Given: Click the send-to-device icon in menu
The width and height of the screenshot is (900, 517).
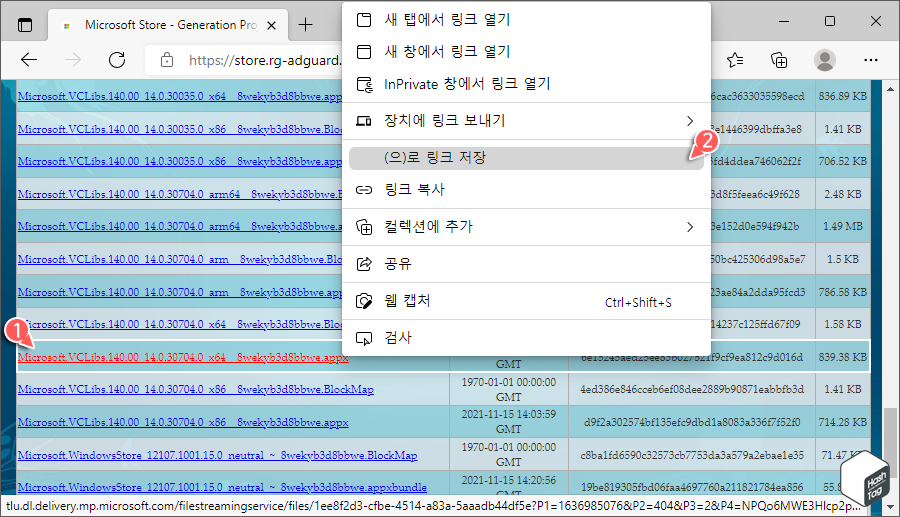Looking at the screenshot, I should (x=364, y=120).
